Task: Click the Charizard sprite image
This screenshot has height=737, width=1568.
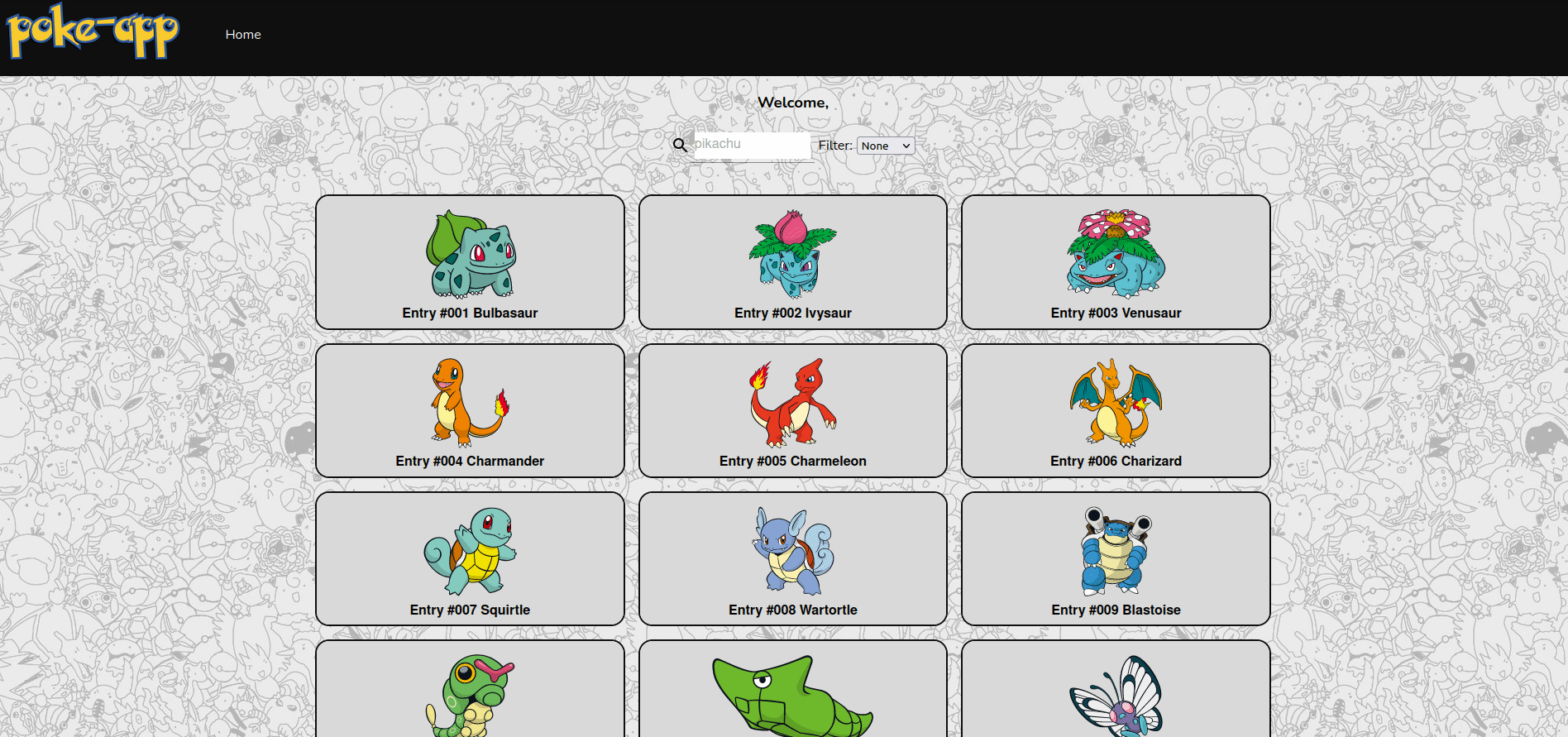Action: click(x=1116, y=402)
